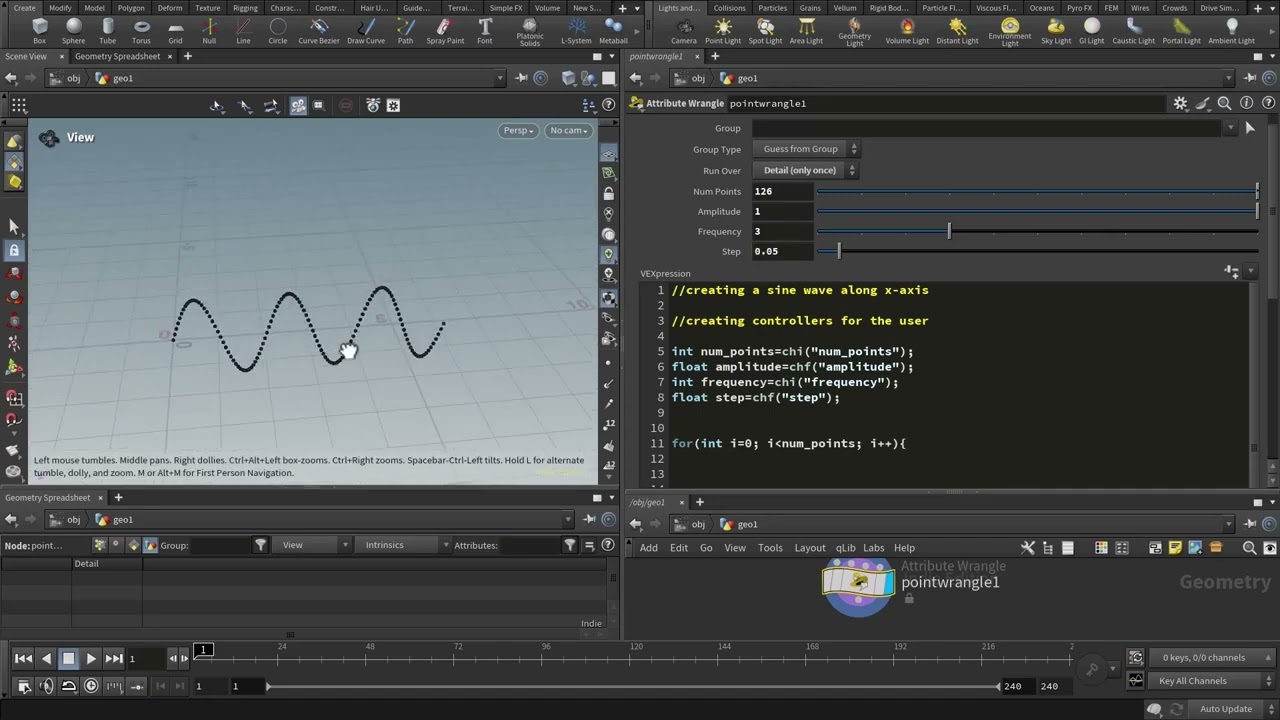The image size is (1280, 720).
Task: Click the Amplitude value field
Action: [782, 212]
